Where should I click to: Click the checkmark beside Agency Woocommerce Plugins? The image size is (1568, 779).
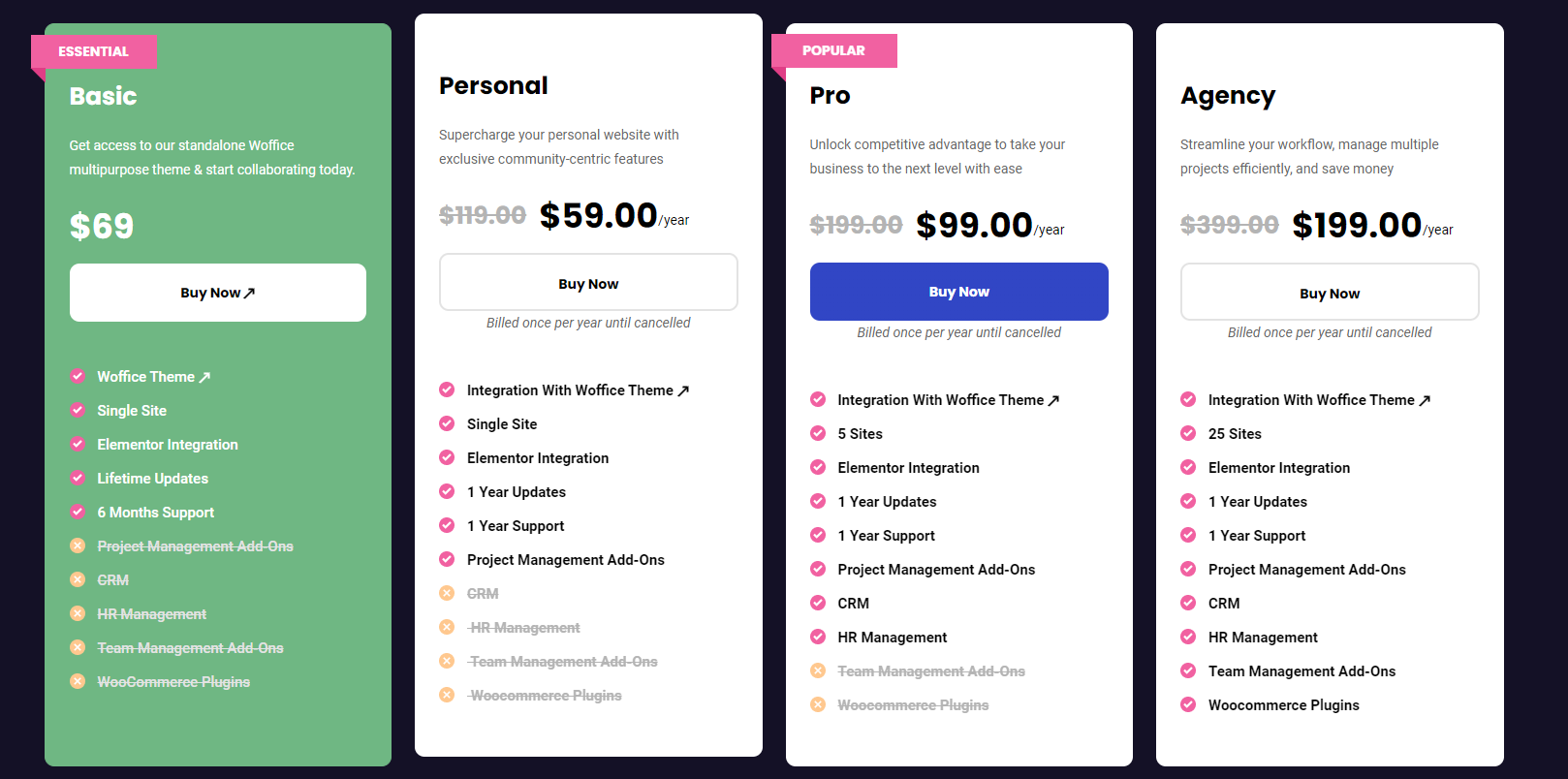(x=1188, y=704)
